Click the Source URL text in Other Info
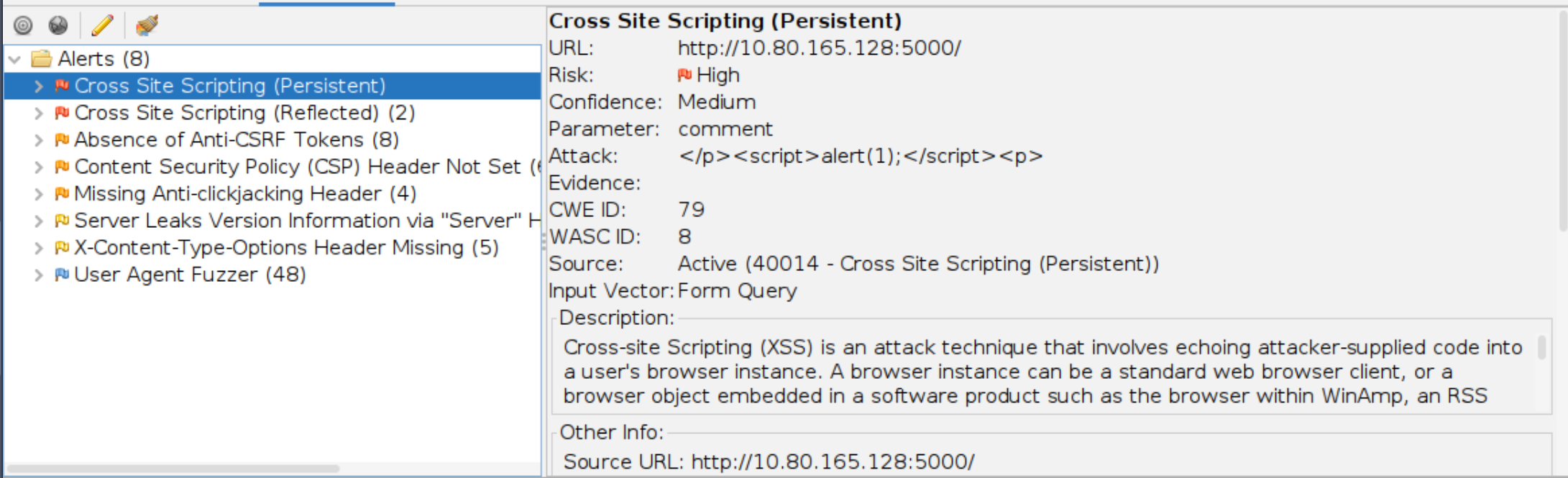The image size is (1568, 478). click(769, 461)
